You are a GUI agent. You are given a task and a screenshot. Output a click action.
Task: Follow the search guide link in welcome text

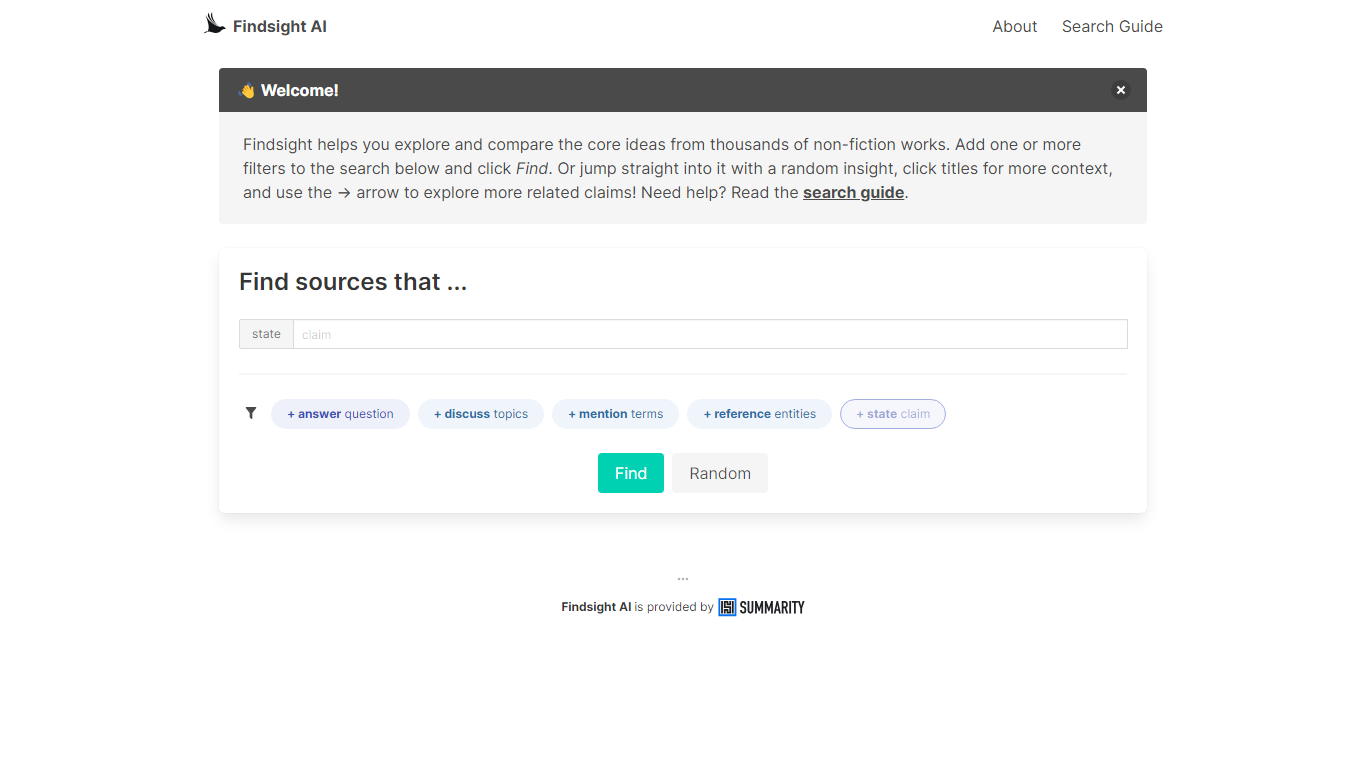853,193
